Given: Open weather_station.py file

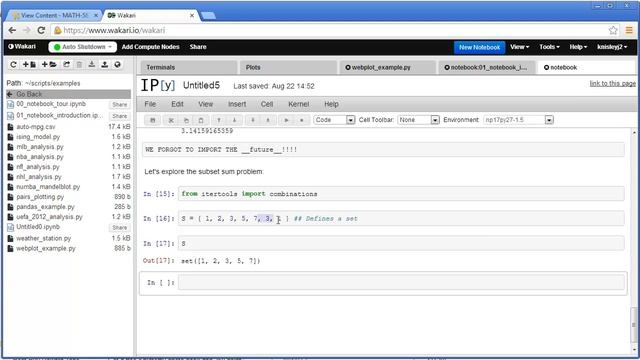Looking at the screenshot, I should pyautogui.click(x=44, y=238).
